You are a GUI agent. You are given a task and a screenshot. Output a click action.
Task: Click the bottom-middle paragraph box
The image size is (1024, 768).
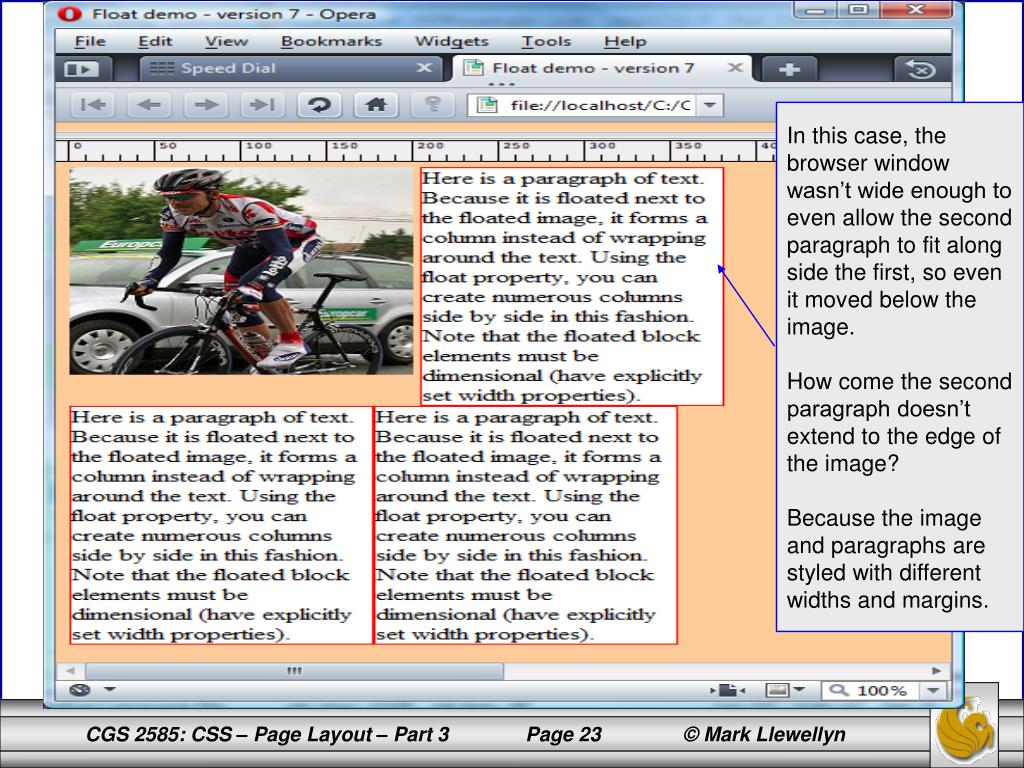(525, 525)
